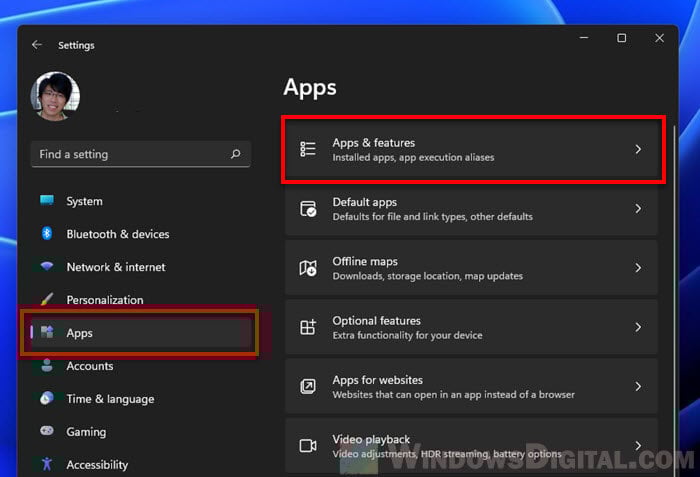Click the Offline maps icon
Screen dimensions: 700x477
click(309, 268)
